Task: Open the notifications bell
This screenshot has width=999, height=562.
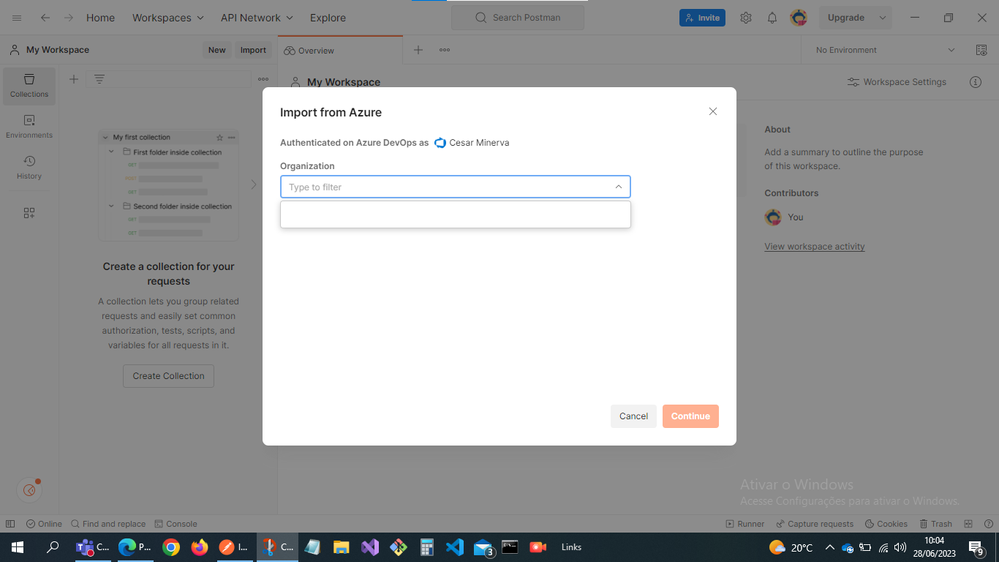Action: 772,18
